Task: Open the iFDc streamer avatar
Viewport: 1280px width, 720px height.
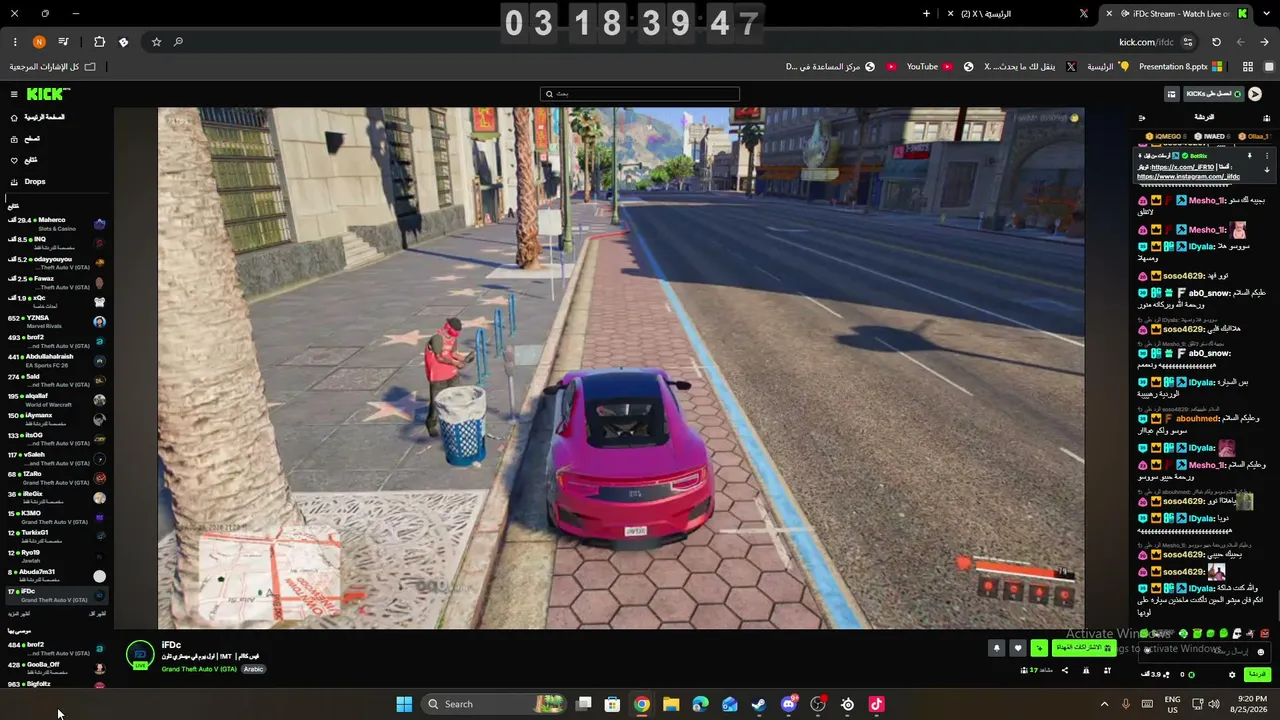Action: pos(140,655)
